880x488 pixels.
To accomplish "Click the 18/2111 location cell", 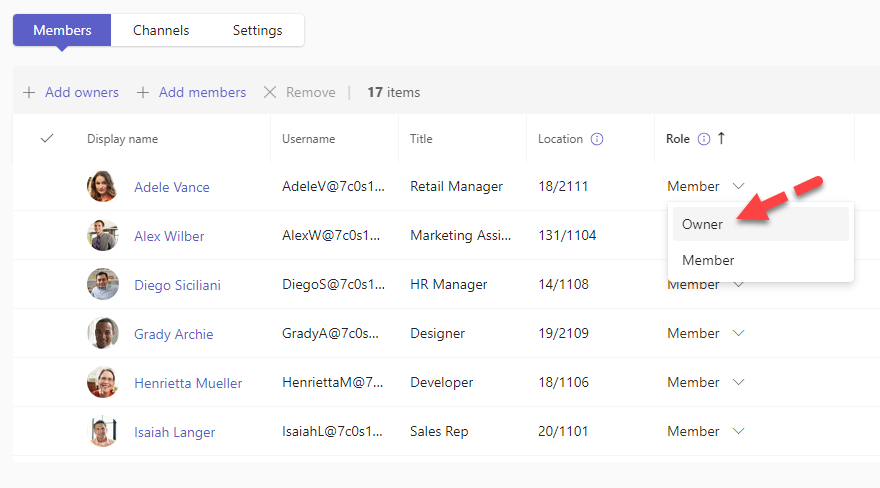I will [563, 186].
